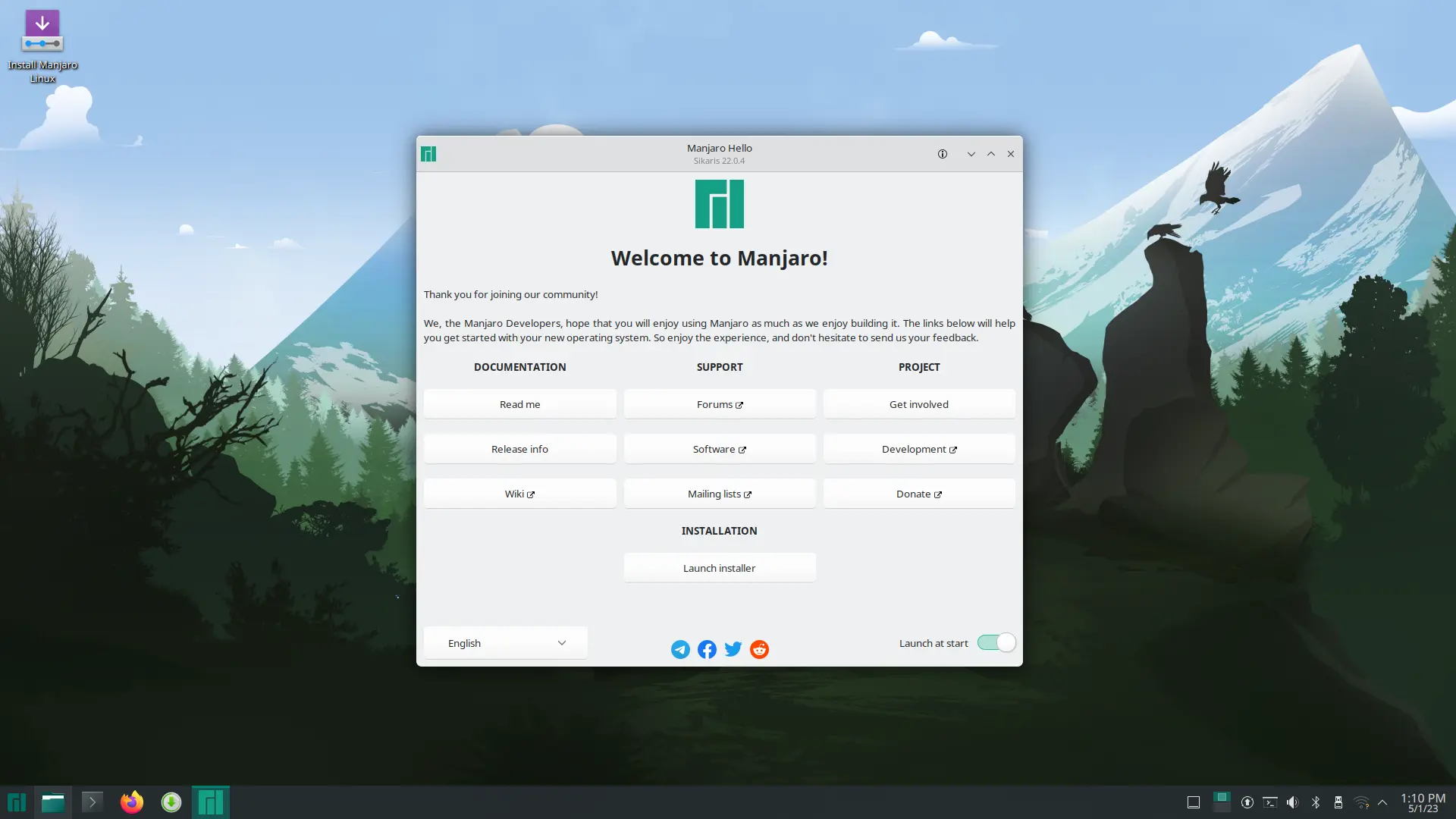The image size is (1456, 819).
Task: Expand hidden system tray icons arrow
Action: point(1382,802)
